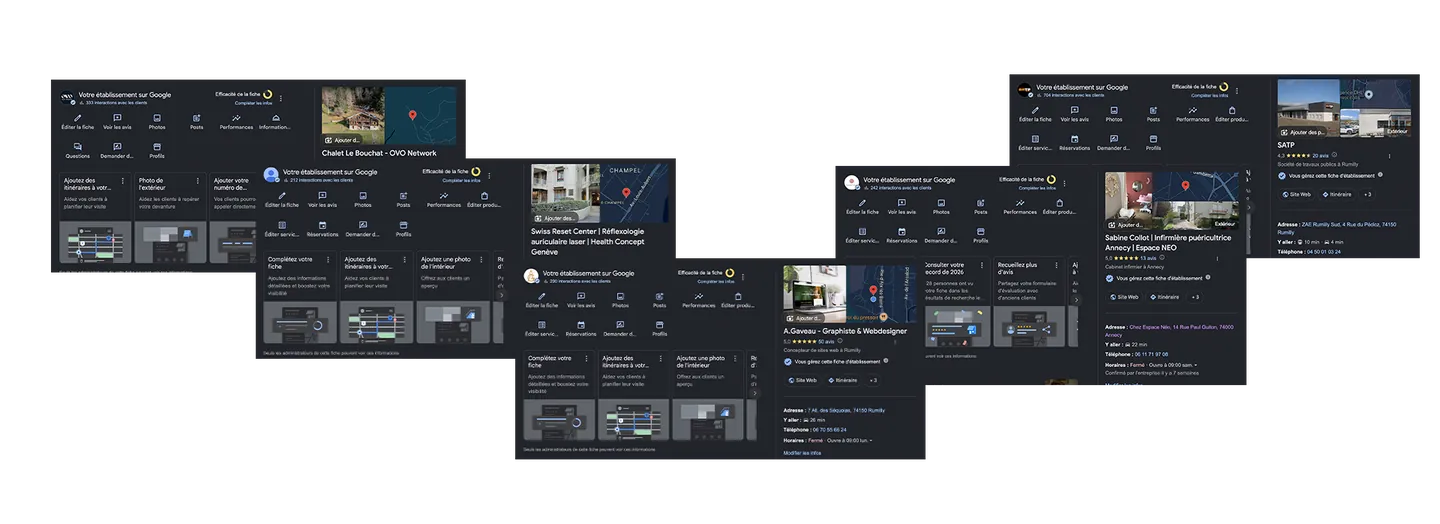The image size is (1440, 524).
Task: Open A.Gaveau address link
Action: 846,410
